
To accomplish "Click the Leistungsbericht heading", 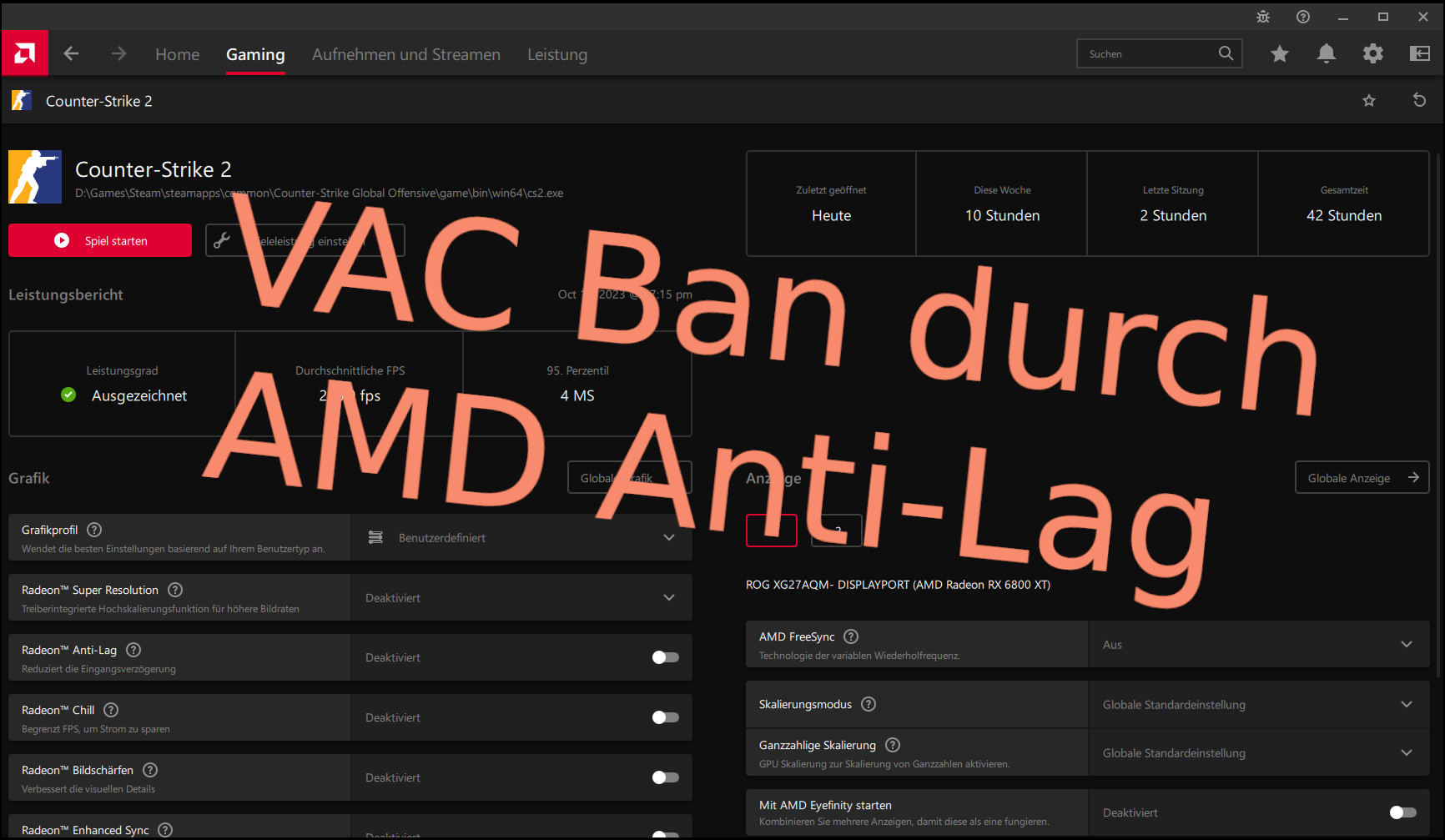I will click(x=66, y=294).
